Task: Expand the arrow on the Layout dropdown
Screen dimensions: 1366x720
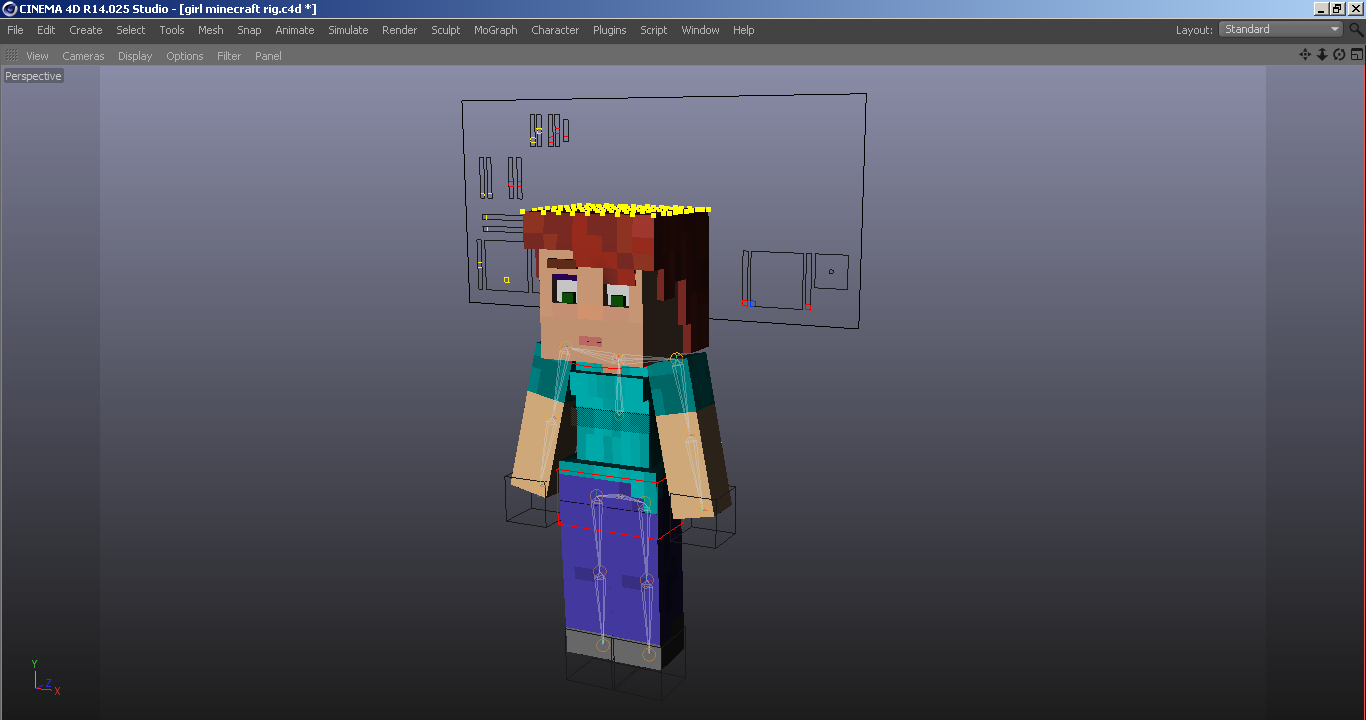Action: point(1337,29)
